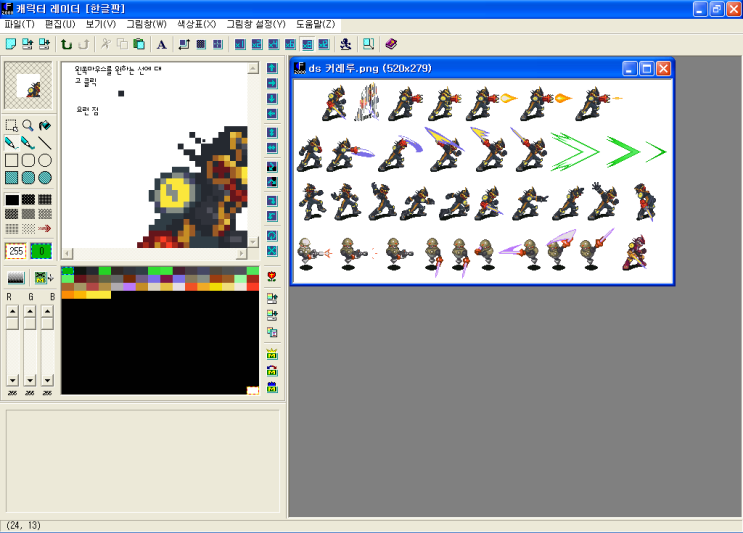
Task: Open the 파일(T) menu
Action: [x=19, y=24]
